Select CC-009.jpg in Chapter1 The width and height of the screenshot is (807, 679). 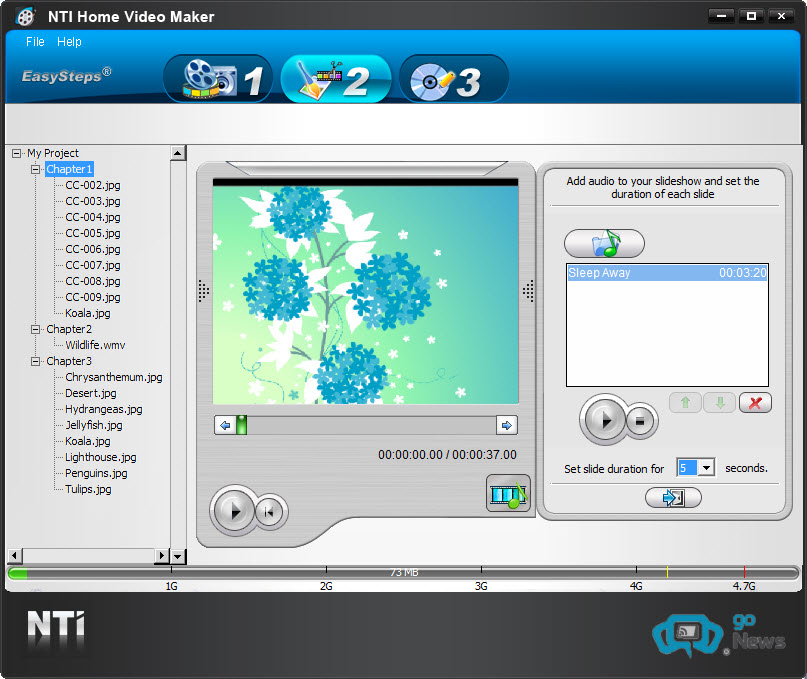pyautogui.click(x=93, y=297)
